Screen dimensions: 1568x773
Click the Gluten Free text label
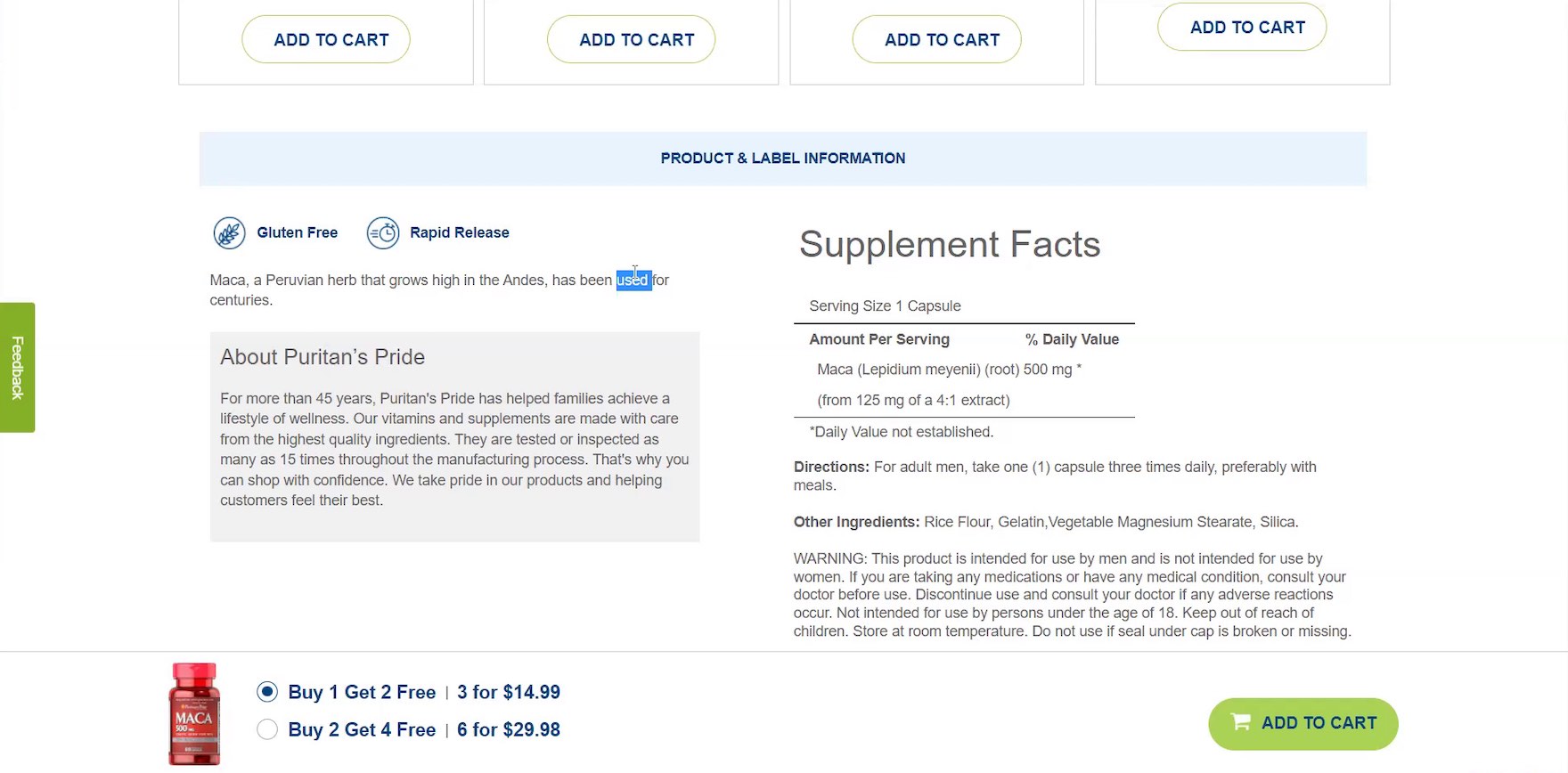(x=297, y=232)
